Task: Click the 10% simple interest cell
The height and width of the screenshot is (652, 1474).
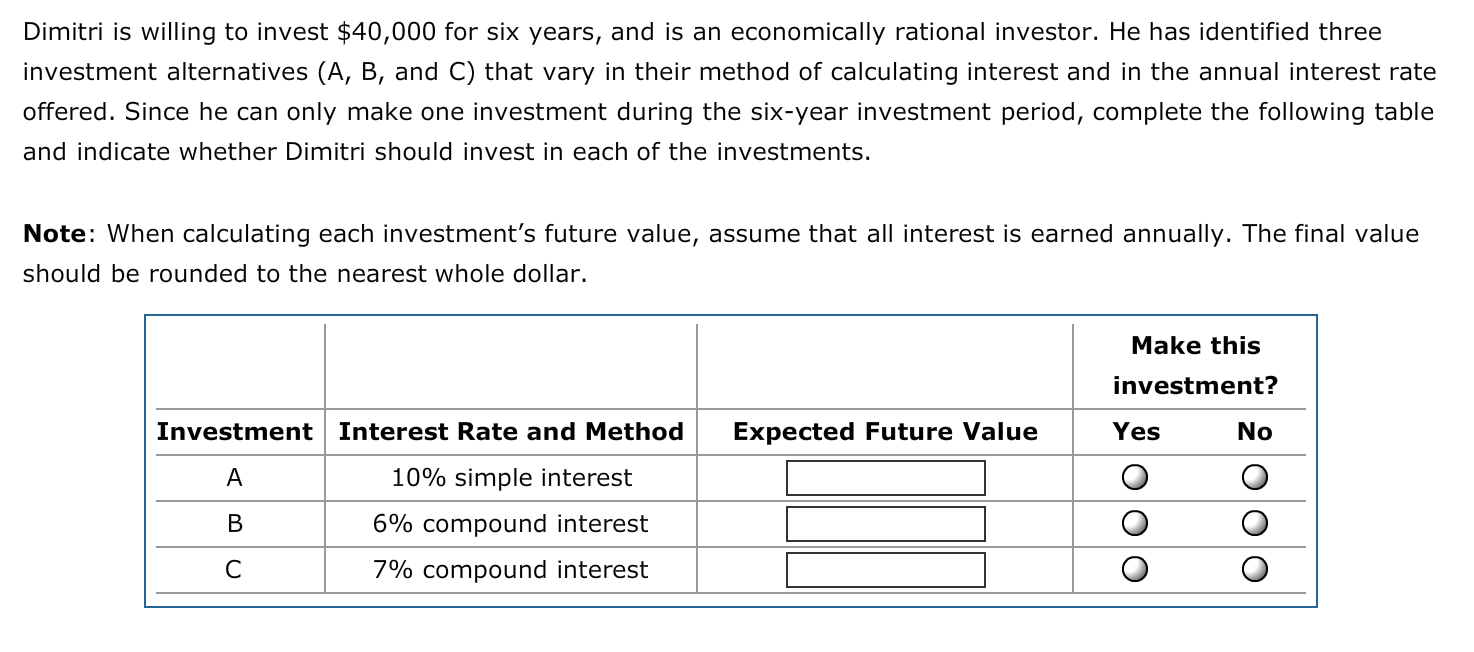Action: tap(511, 478)
